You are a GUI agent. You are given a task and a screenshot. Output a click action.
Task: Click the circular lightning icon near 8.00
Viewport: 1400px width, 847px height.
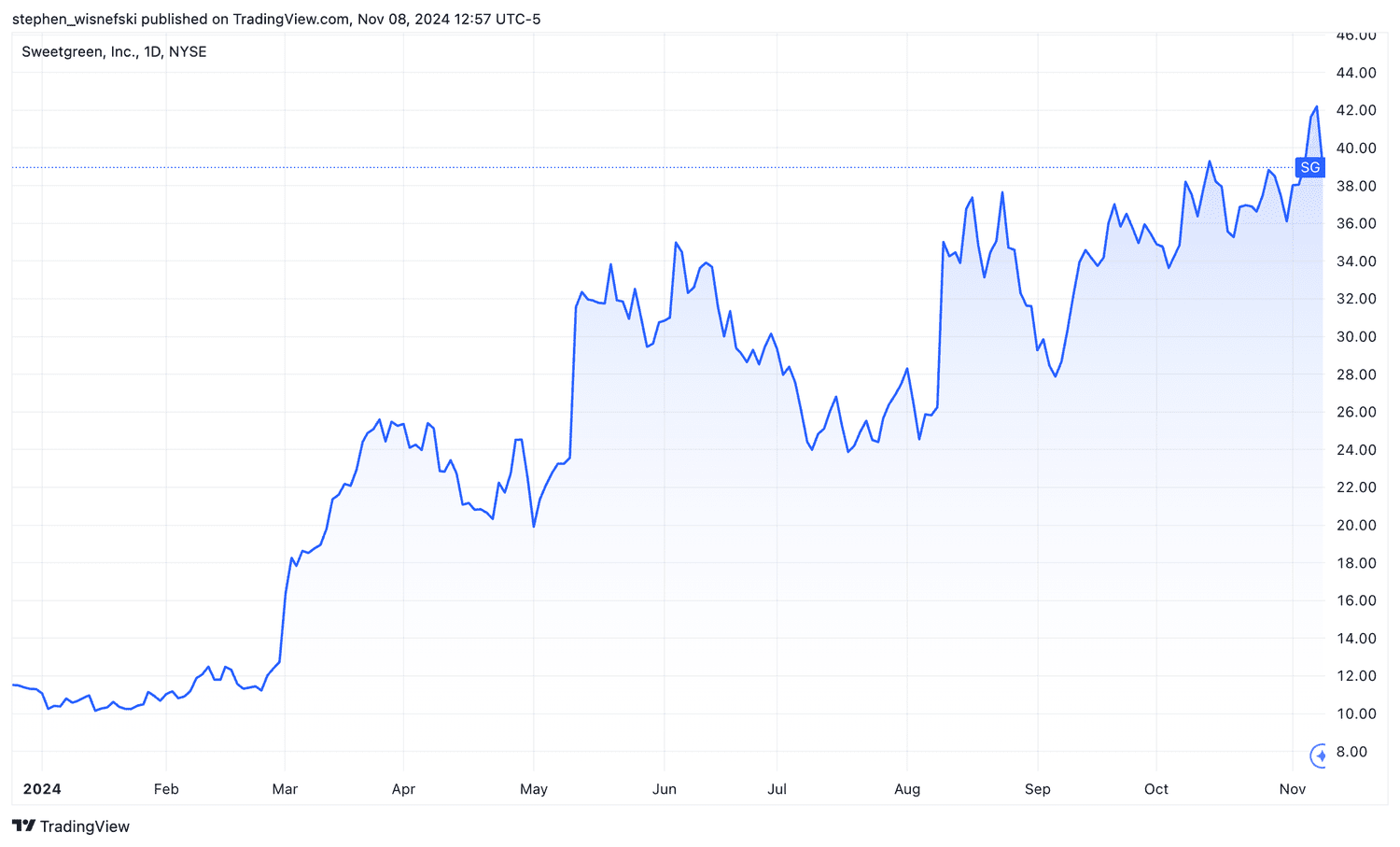pos(1319,755)
